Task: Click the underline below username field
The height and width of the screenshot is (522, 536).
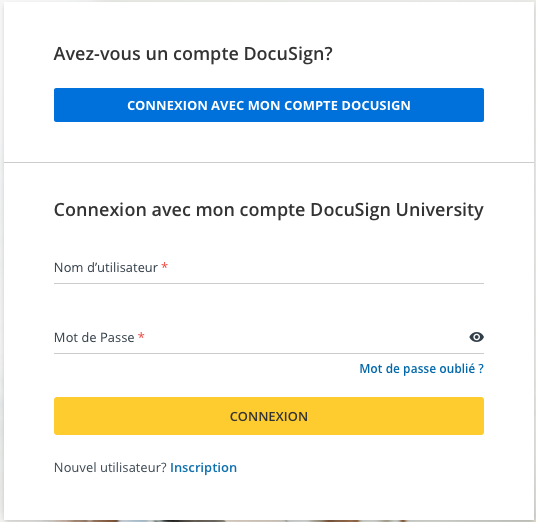Action: (x=269, y=283)
